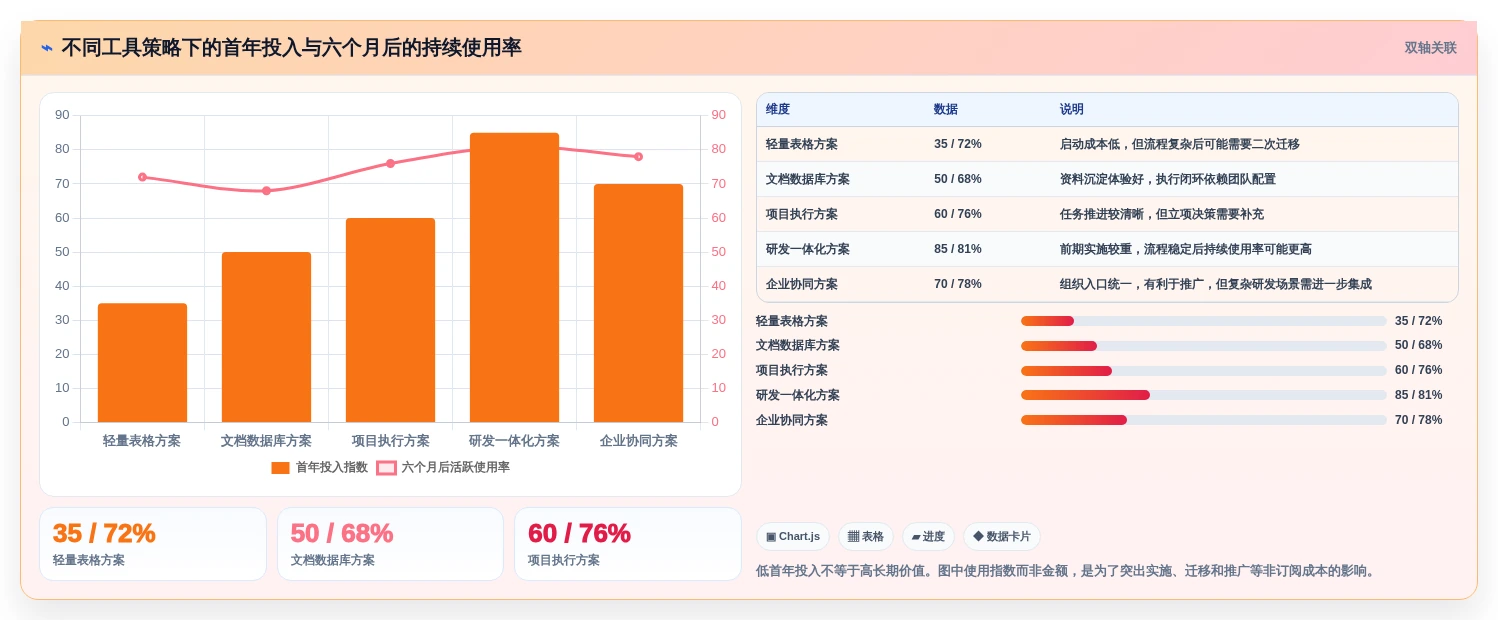Select the 研发一体化方案 table row
Image resolution: width=1498 pixels, height=620 pixels.
(x=1107, y=249)
